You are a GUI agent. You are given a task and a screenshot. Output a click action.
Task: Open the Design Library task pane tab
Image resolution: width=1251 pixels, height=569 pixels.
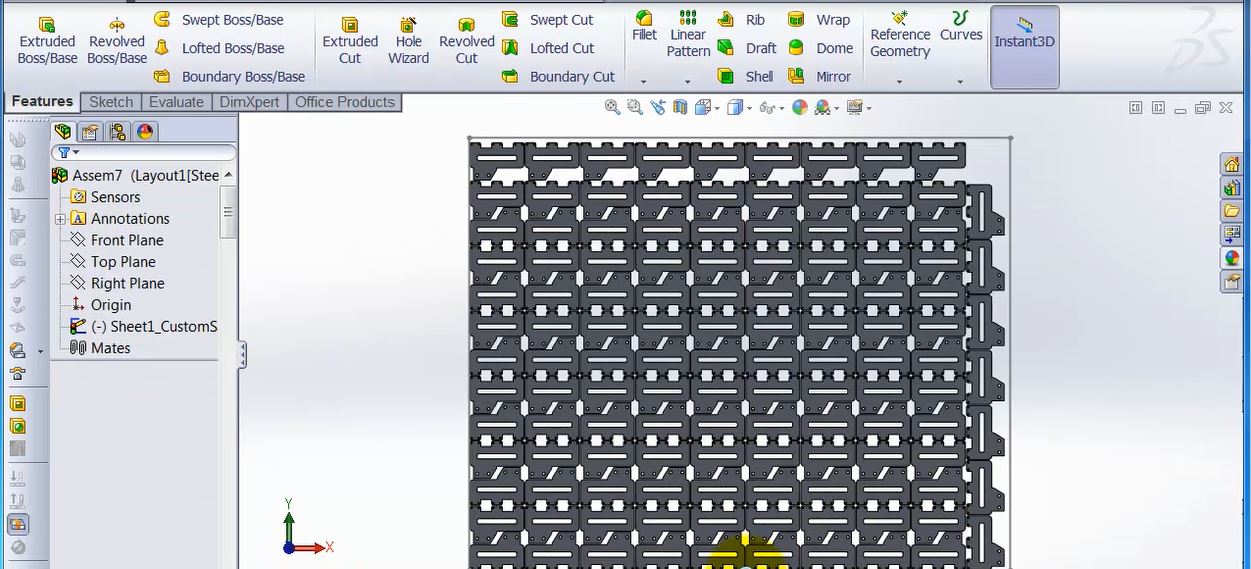tap(1231, 187)
